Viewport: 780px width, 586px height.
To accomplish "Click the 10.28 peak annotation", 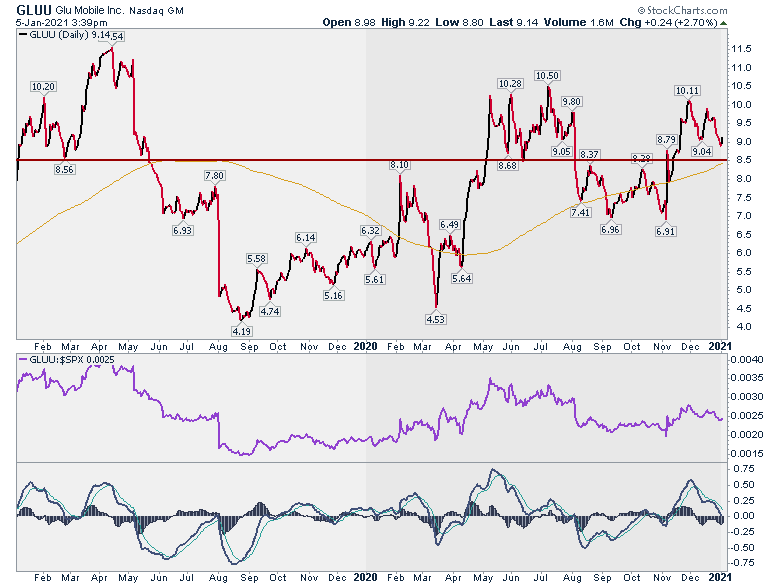I will tap(510, 84).
